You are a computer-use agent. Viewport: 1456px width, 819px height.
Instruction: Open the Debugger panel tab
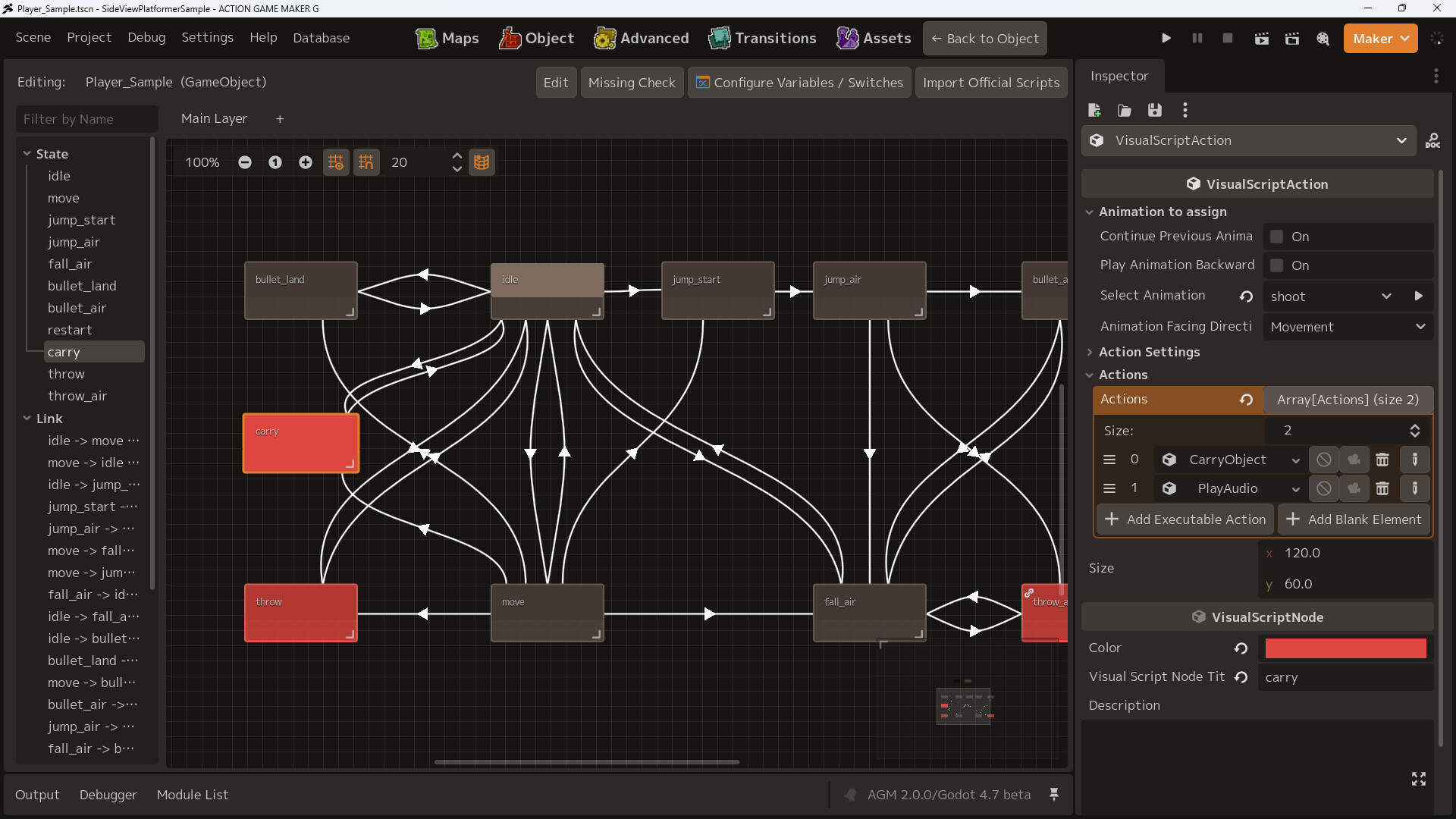[x=108, y=794]
